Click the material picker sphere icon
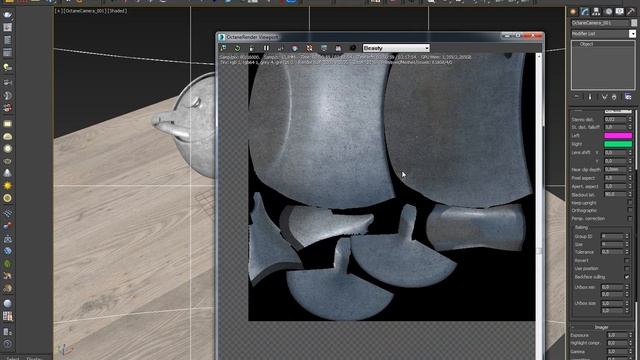The height and width of the screenshot is (360, 640). pos(295,48)
